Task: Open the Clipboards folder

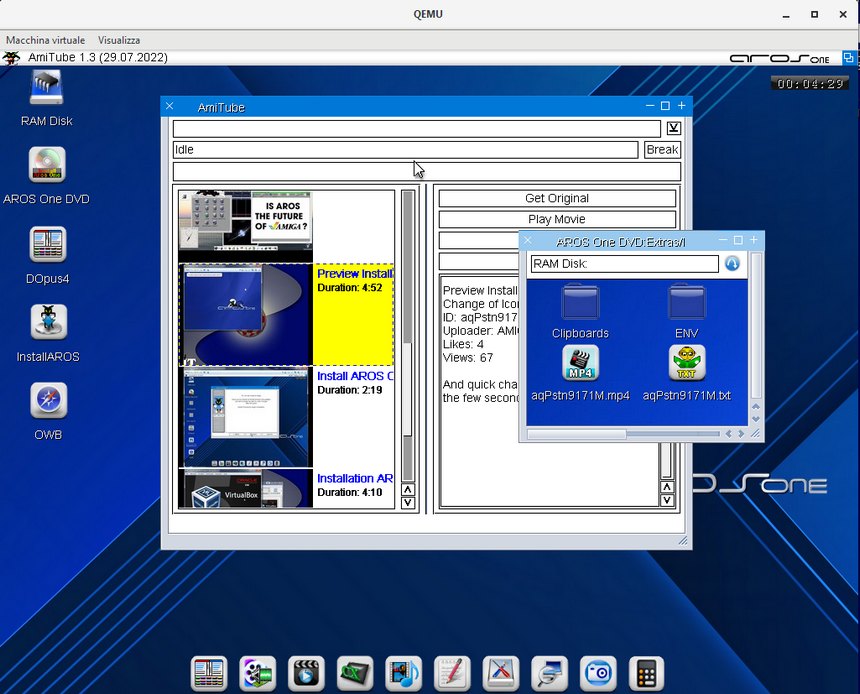Action: tap(580, 301)
